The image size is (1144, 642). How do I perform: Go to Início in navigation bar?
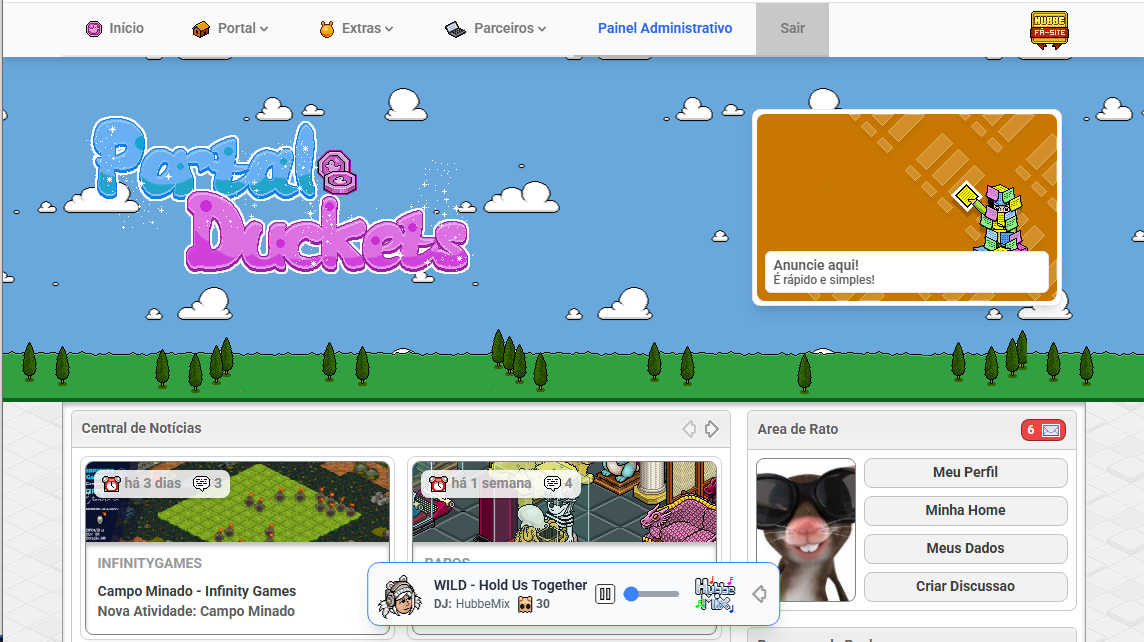point(114,29)
